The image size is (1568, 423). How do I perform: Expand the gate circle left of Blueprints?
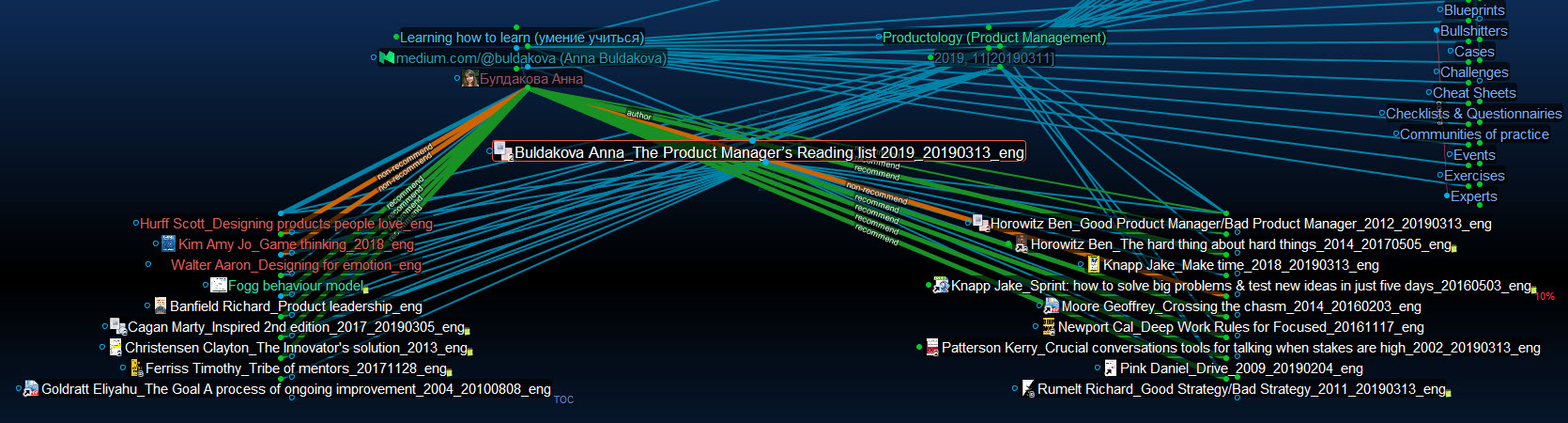coord(1440,10)
